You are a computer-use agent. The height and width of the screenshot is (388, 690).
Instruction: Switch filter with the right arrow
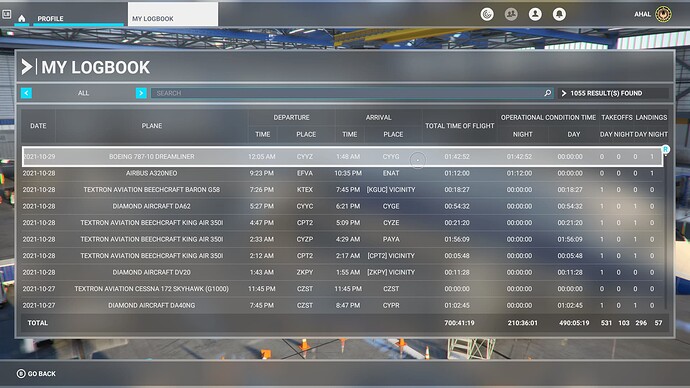(x=141, y=93)
